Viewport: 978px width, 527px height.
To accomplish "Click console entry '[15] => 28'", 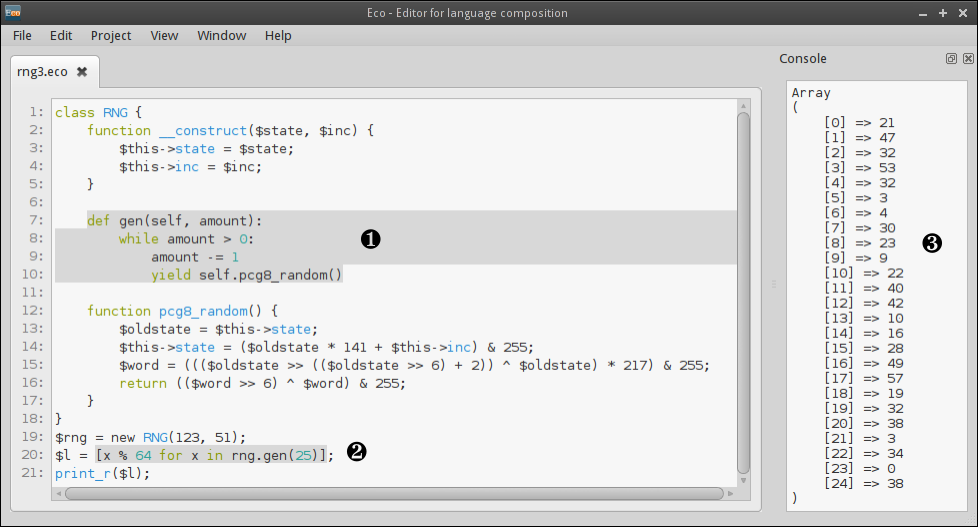I will (x=863, y=349).
